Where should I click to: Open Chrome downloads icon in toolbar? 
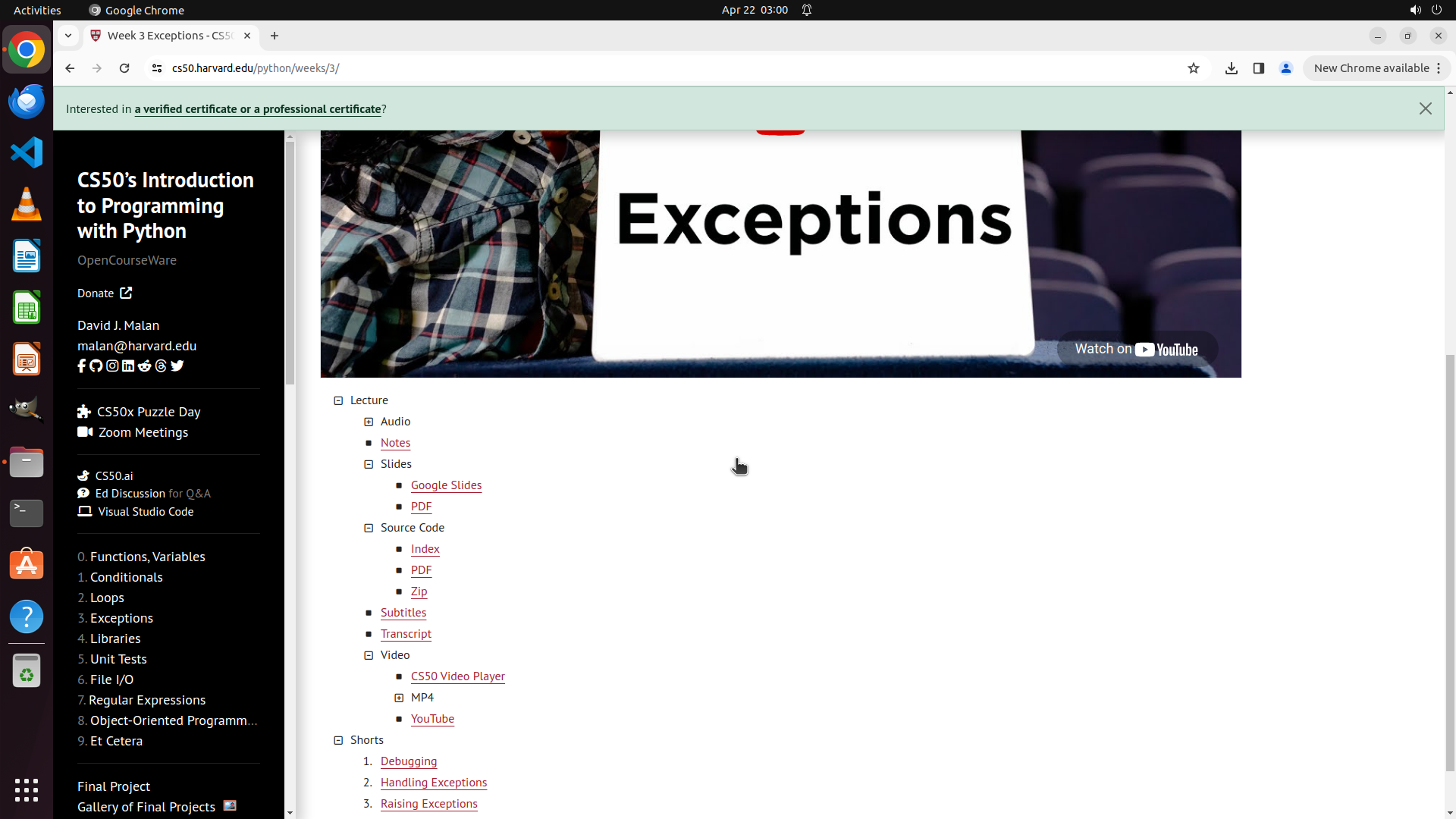1232,68
